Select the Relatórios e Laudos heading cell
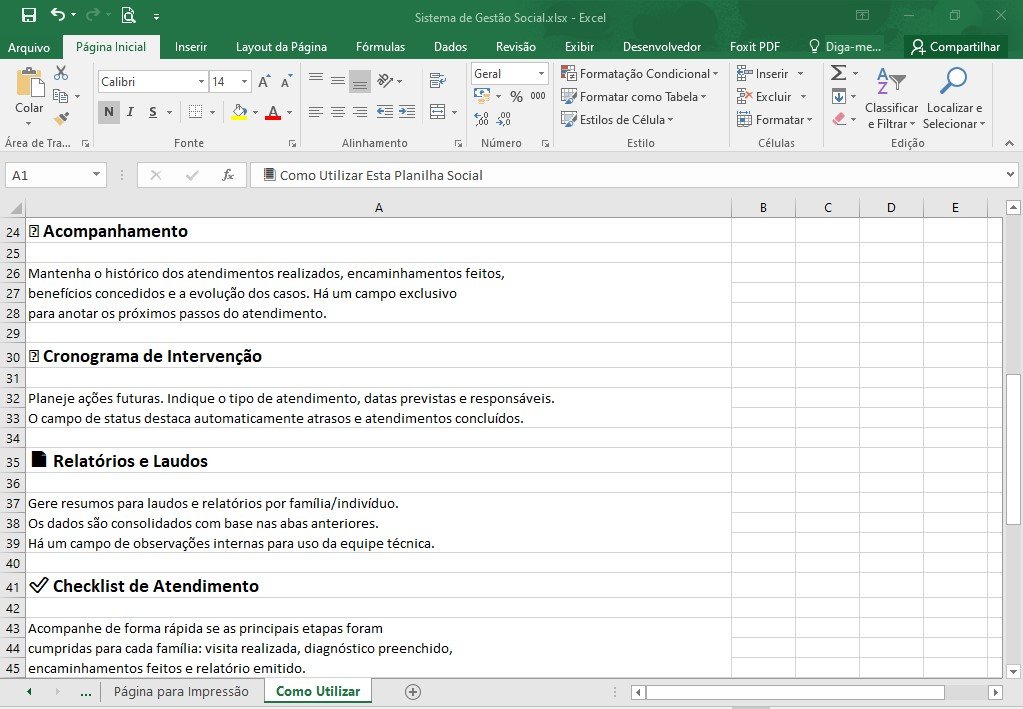 coord(378,460)
